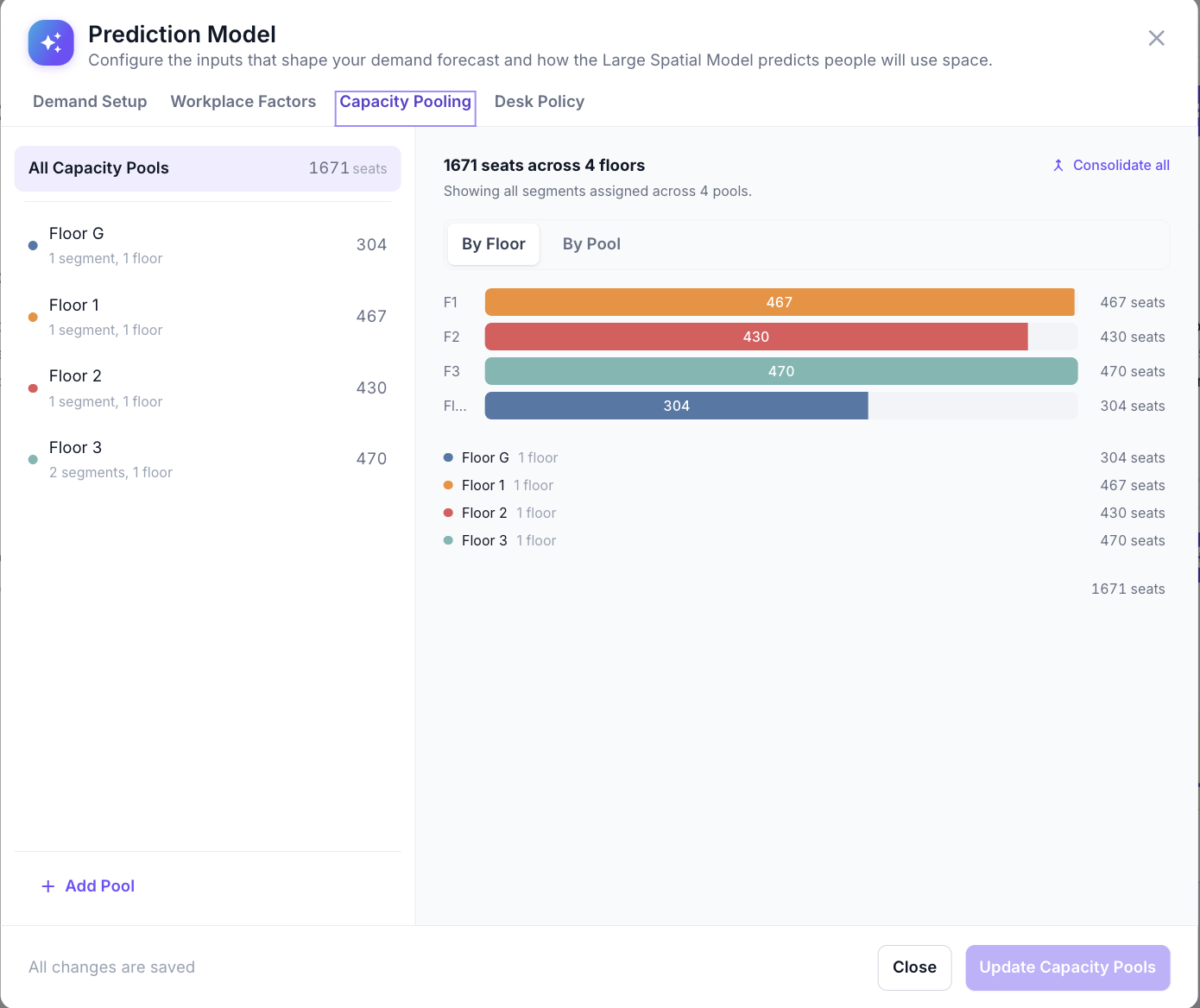Screen dimensions: 1200x1008
Task: Select the By Floor view toggle
Action: point(494,244)
